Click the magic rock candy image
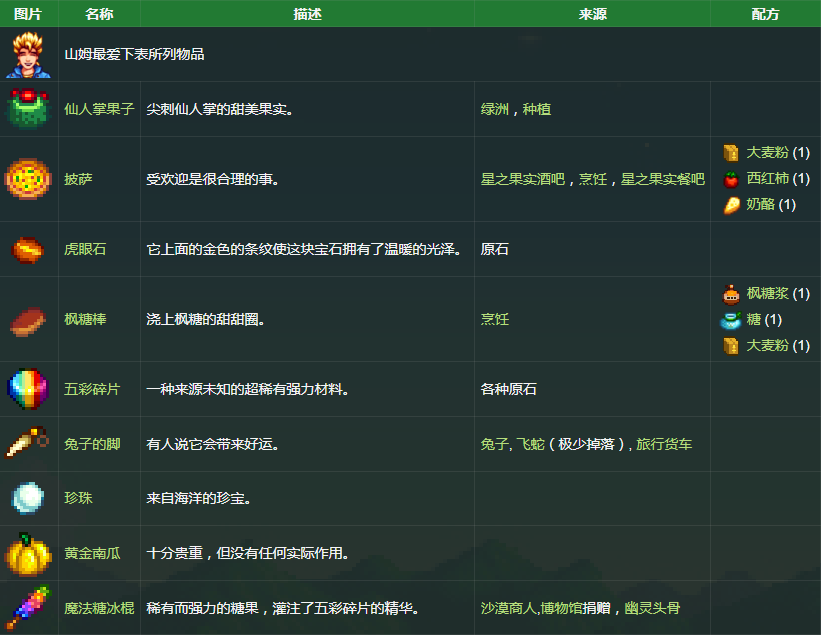 (28, 608)
